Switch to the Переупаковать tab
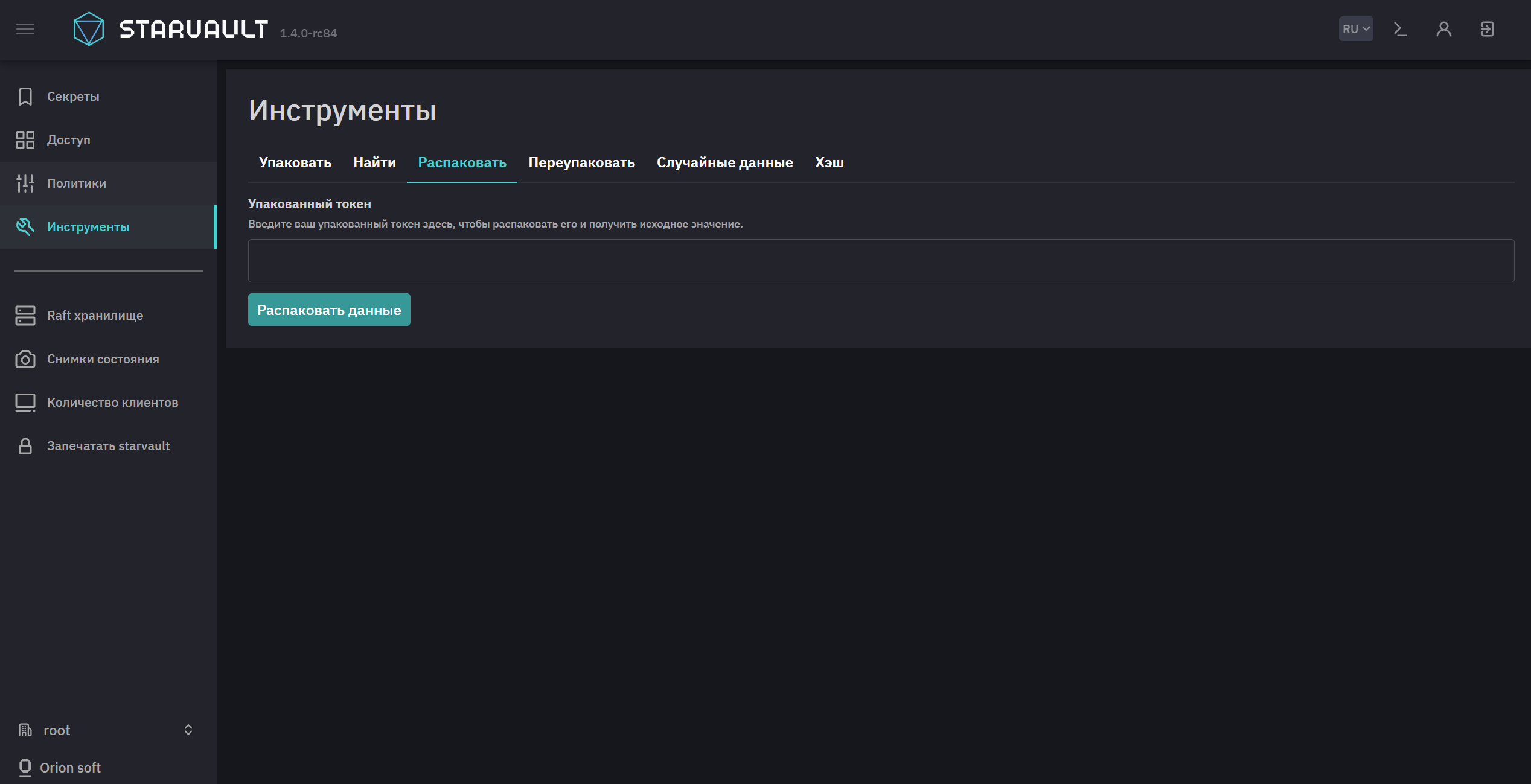This screenshot has width=1531, height=784. point(582,162)
